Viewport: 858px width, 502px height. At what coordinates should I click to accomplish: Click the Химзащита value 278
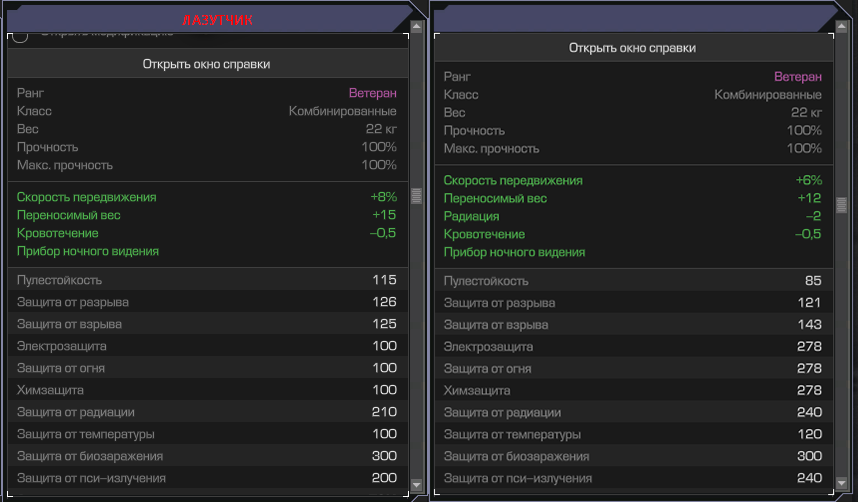(x=809, y=390)
